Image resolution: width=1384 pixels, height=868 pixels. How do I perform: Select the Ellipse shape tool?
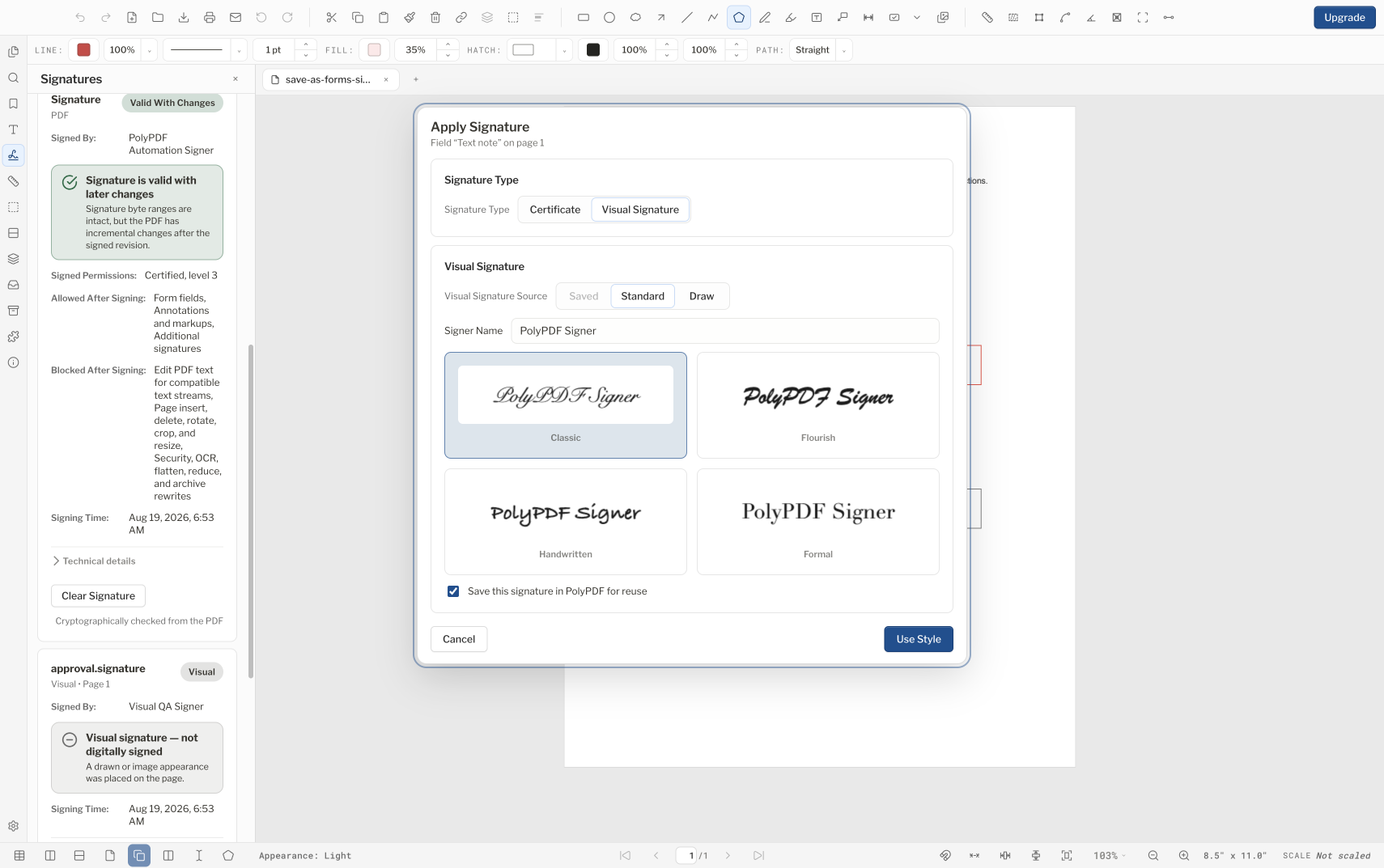coord(609,17)
